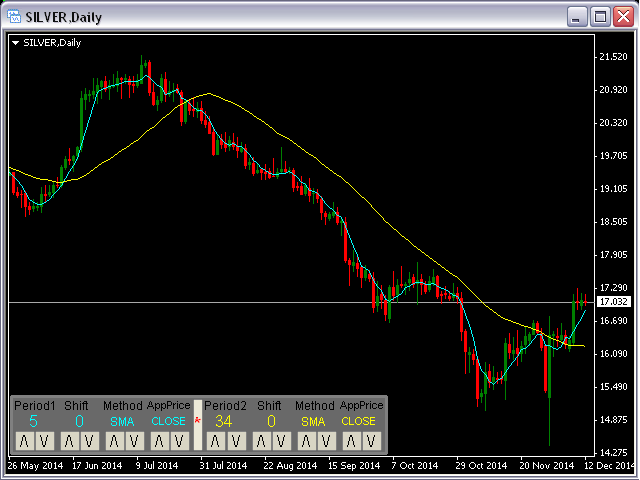Image resolution: width=640 pixels, height=480 pixels.
Task: Click down arrow under first Shift
Action: point(87,441)
